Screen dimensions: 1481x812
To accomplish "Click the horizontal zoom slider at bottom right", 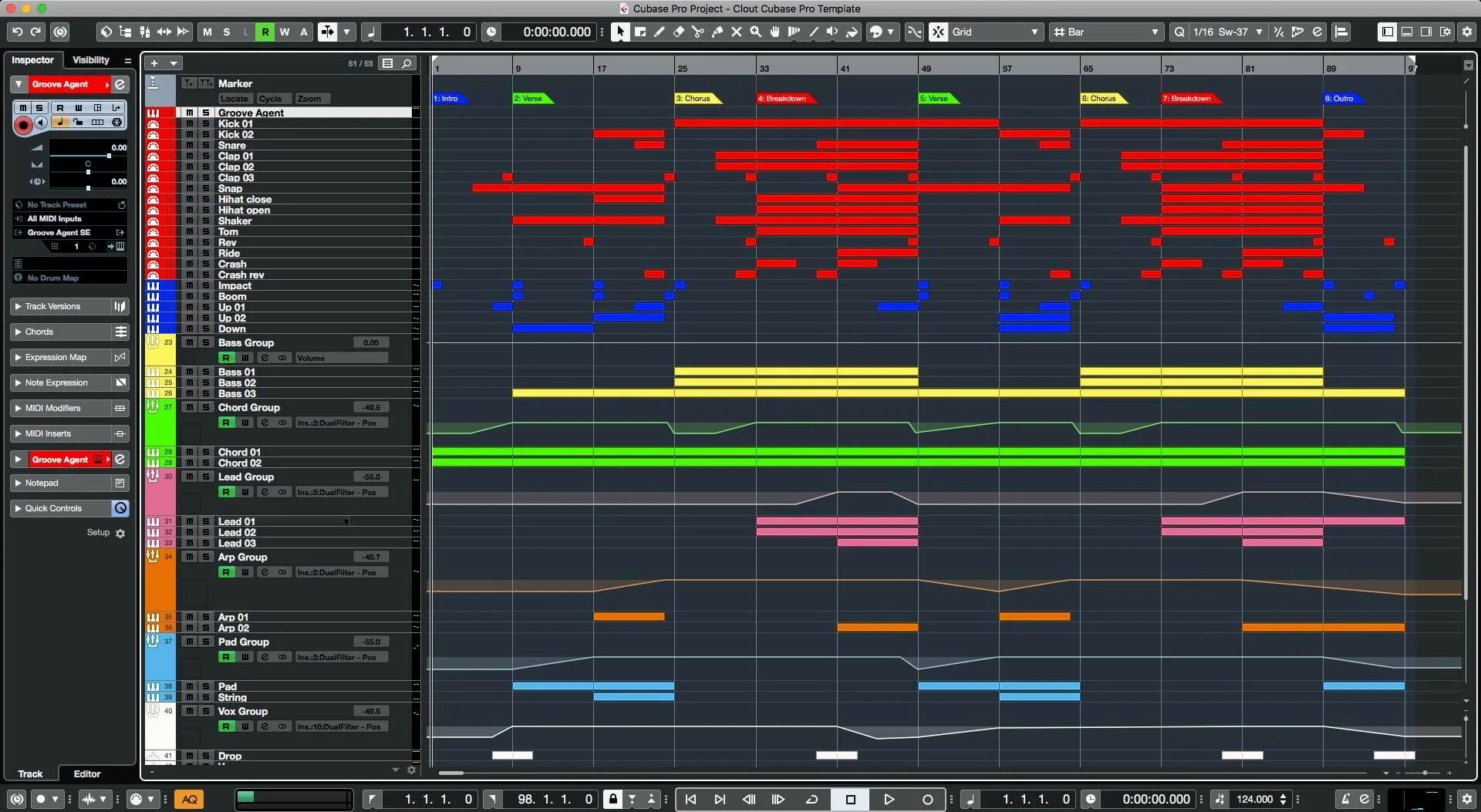I will pos(1425,773).
